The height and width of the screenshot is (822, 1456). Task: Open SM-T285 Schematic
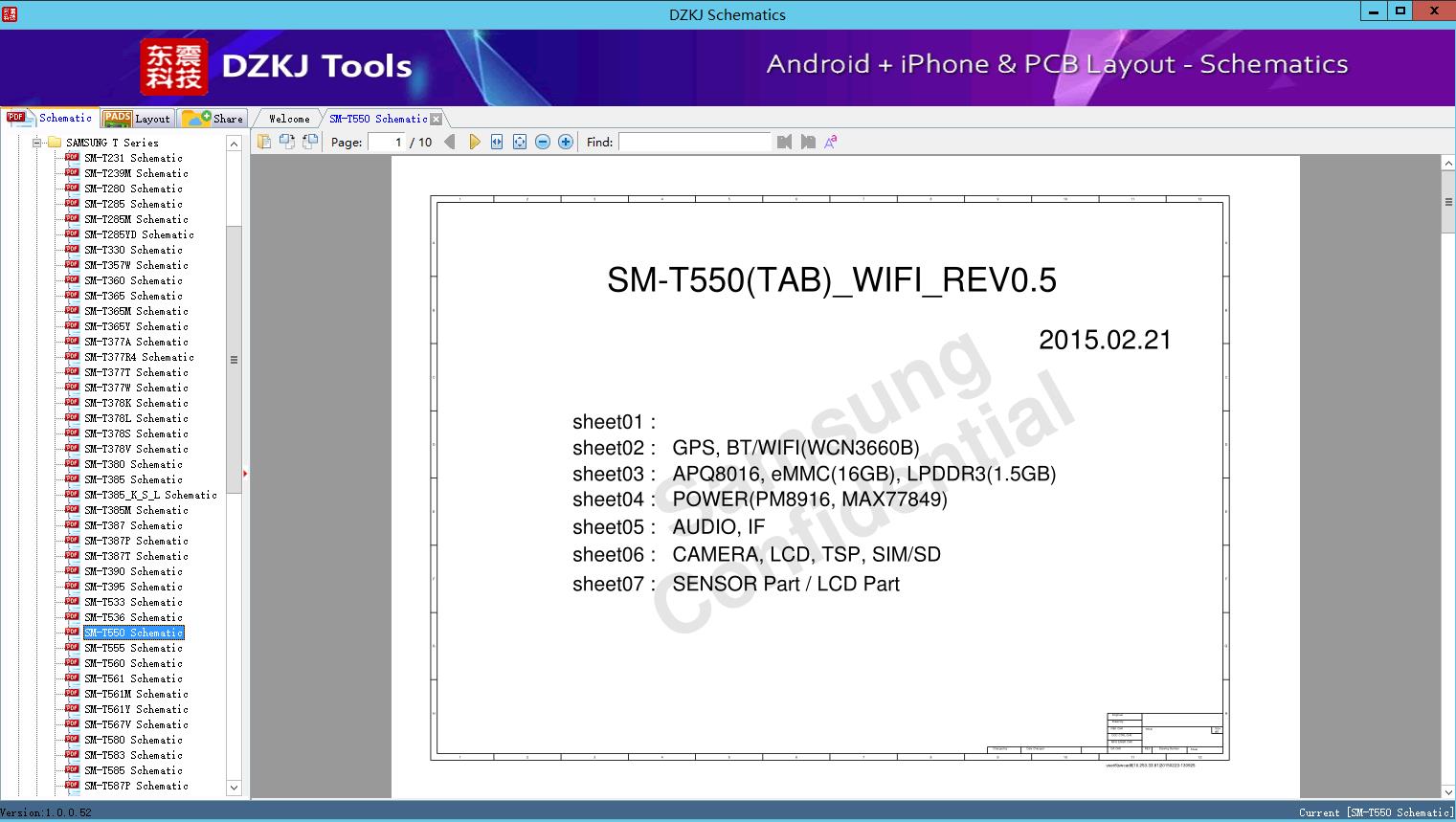pyautogui.click(x=133, y=204)
